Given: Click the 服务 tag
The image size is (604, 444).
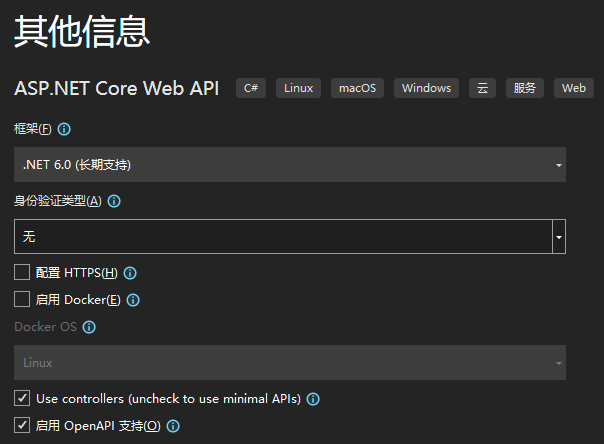Looking at the screenshot, I should pyautogui.click(x=525, y=88).
